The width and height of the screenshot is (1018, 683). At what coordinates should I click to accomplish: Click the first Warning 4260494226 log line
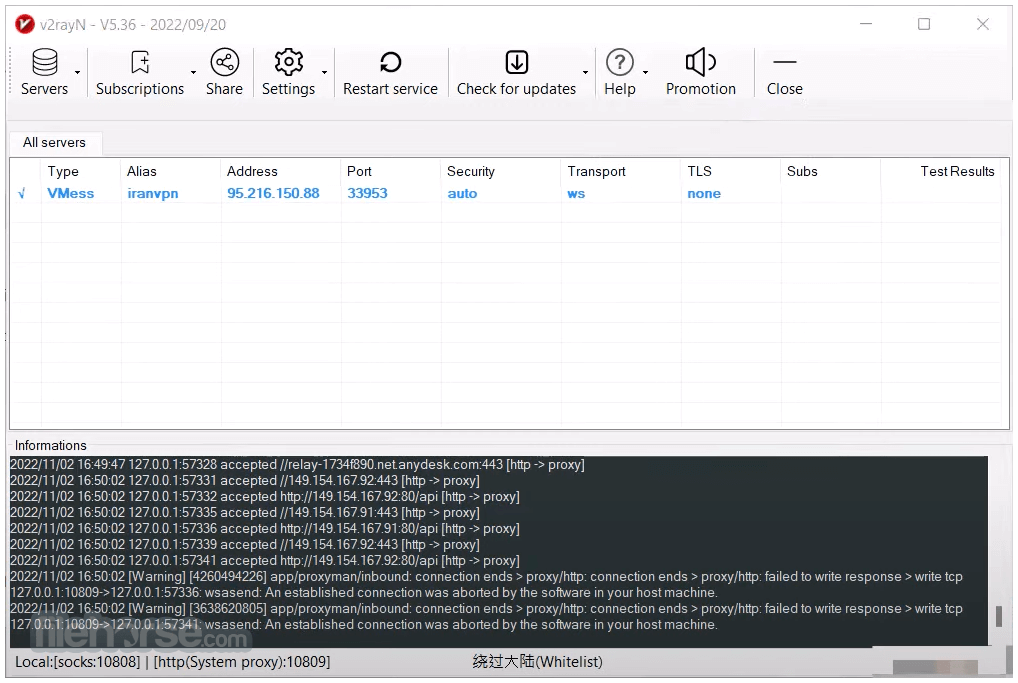coord(486,585)
